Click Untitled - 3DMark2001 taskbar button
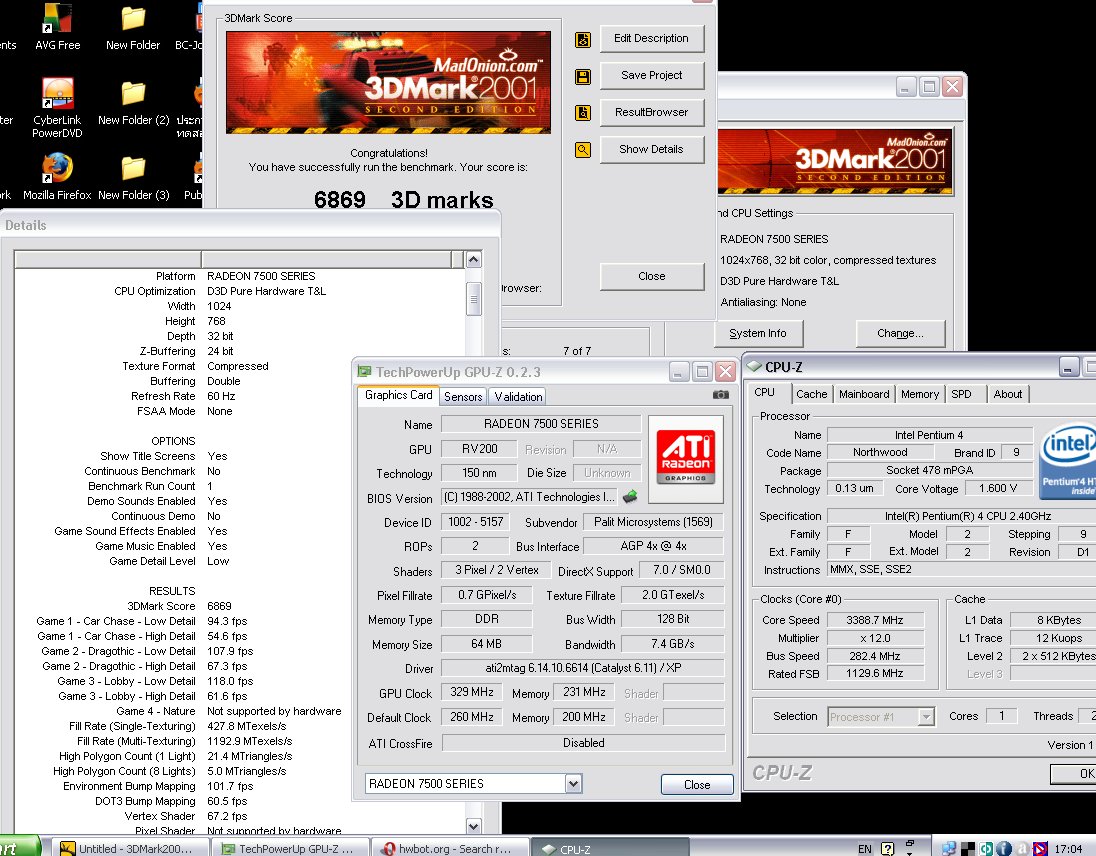The image size is (1096, 856). coord(130,848)
